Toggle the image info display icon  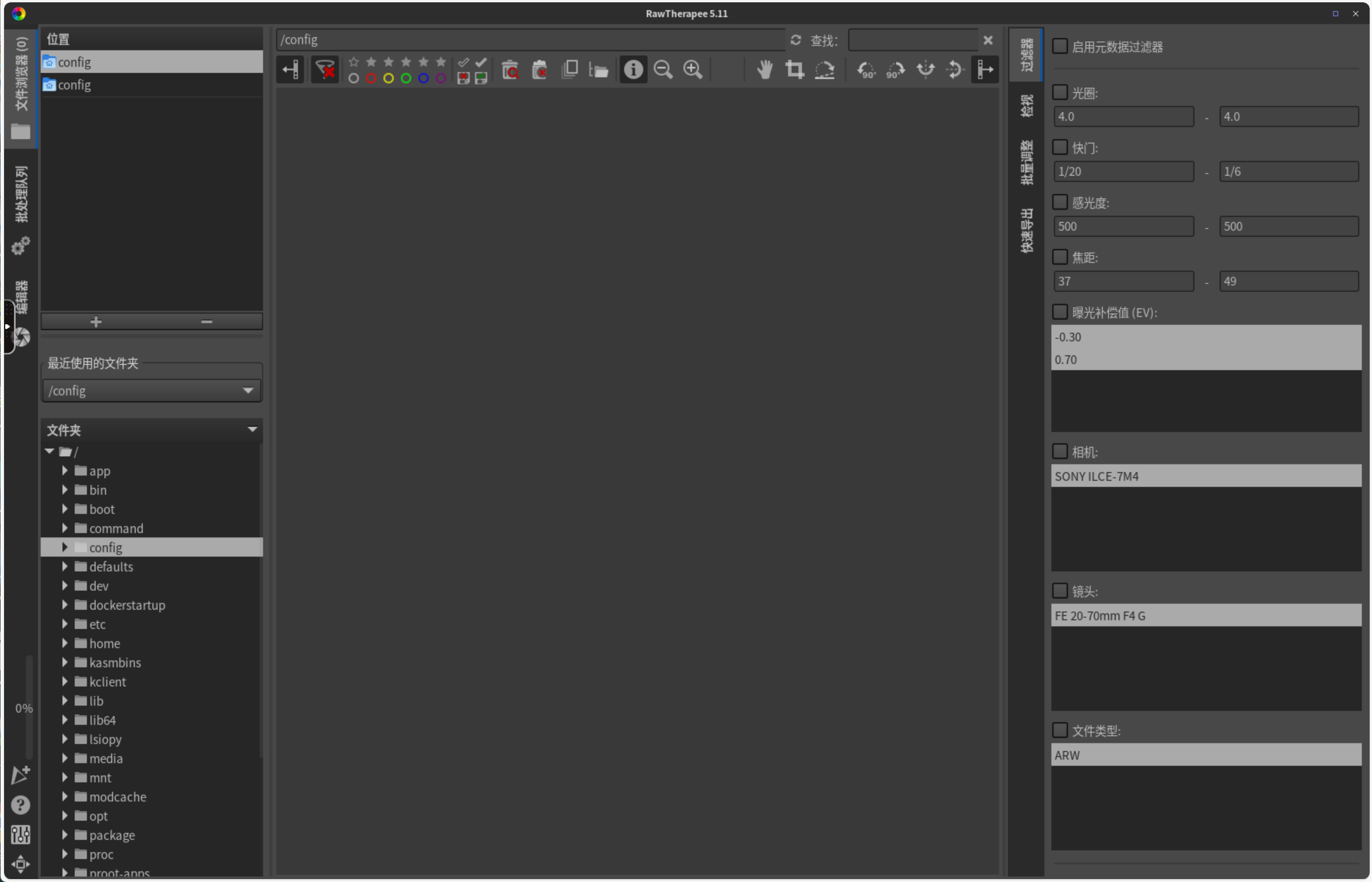click(633, 70)
